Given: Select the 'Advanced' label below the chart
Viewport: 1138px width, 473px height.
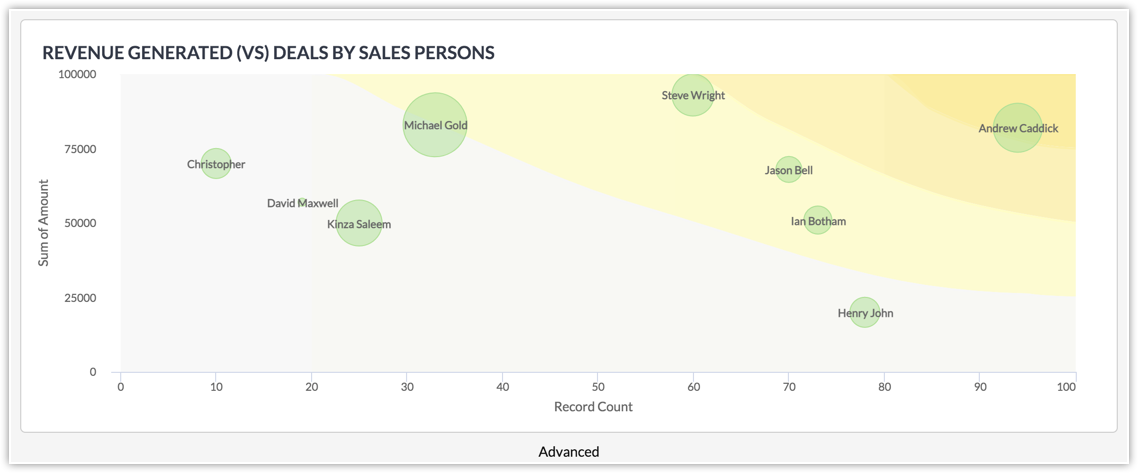Looking at the screenshot, I should coord(569,452).
